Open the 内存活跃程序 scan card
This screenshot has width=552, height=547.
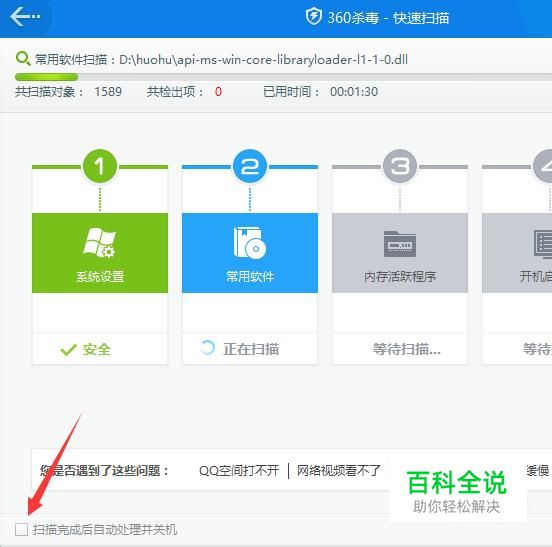[400, 253]
